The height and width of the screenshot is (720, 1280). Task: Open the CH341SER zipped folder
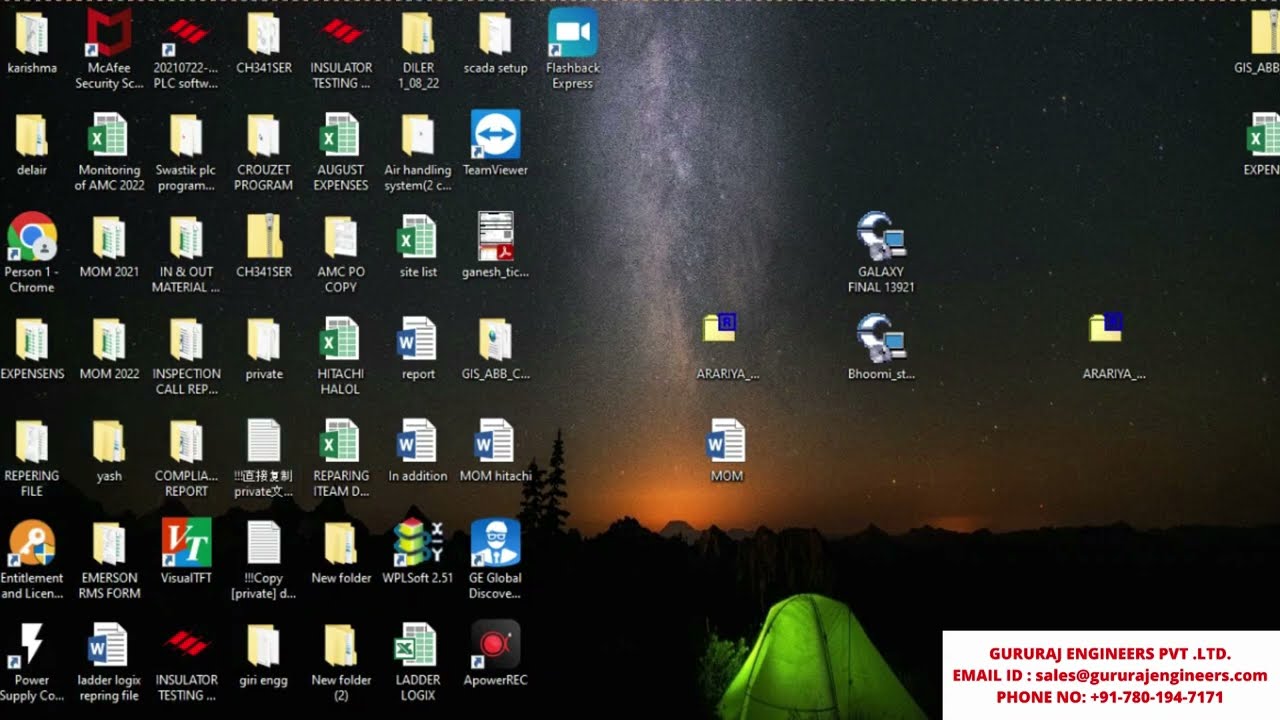click(264, 246)
